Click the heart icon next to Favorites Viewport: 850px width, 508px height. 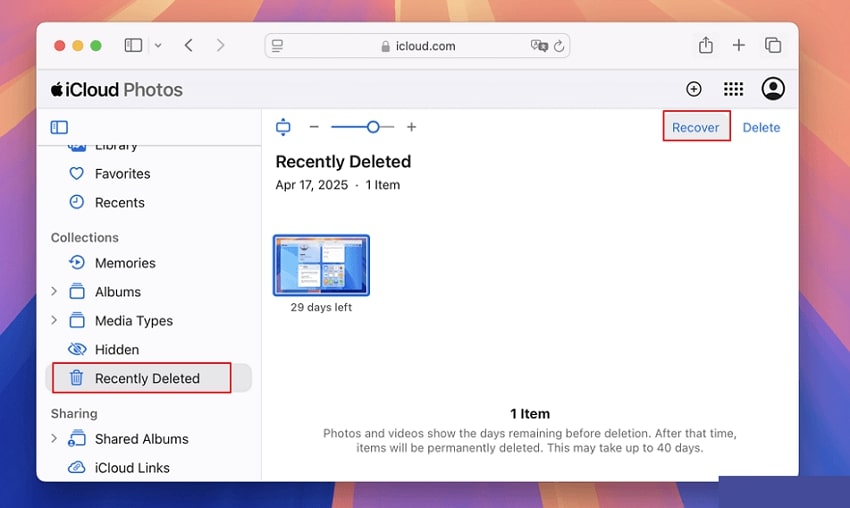(x=76, y=173)
